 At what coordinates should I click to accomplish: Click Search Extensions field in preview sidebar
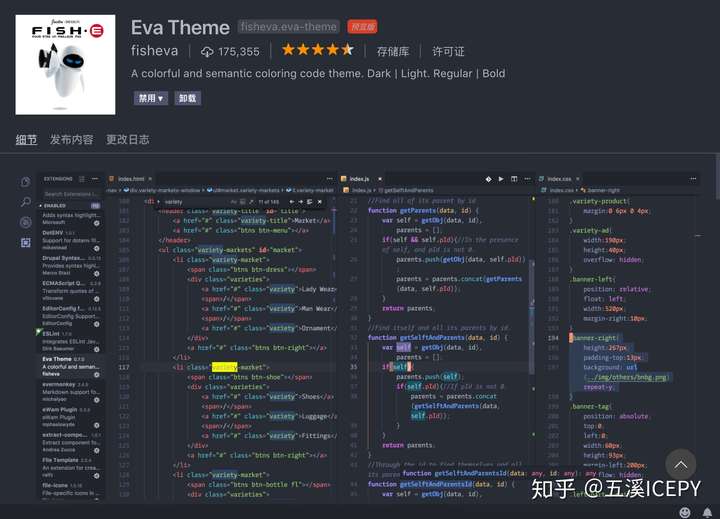pos(71,194)
